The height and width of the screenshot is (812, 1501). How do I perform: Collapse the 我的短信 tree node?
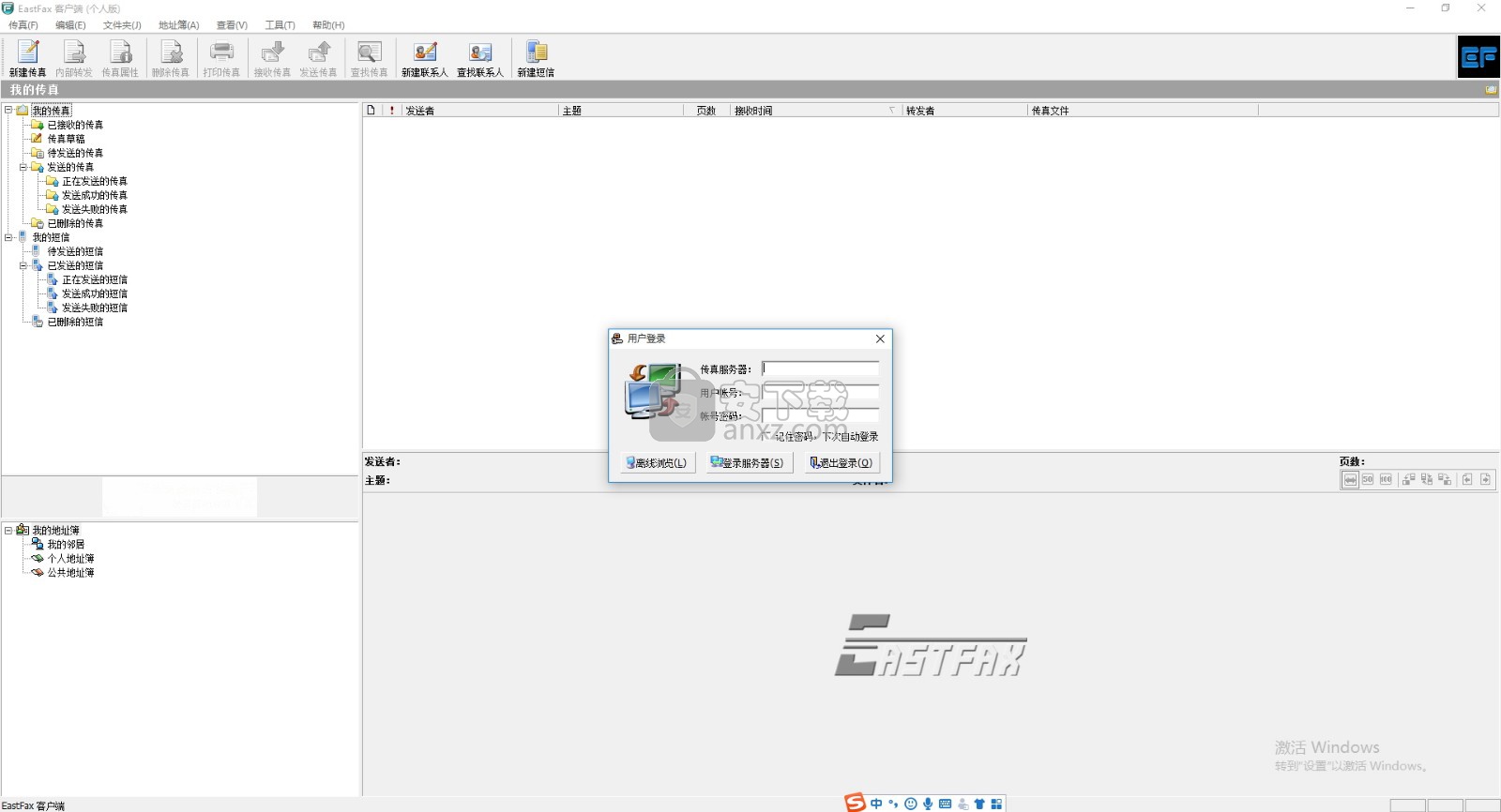[x=8, y=237]
